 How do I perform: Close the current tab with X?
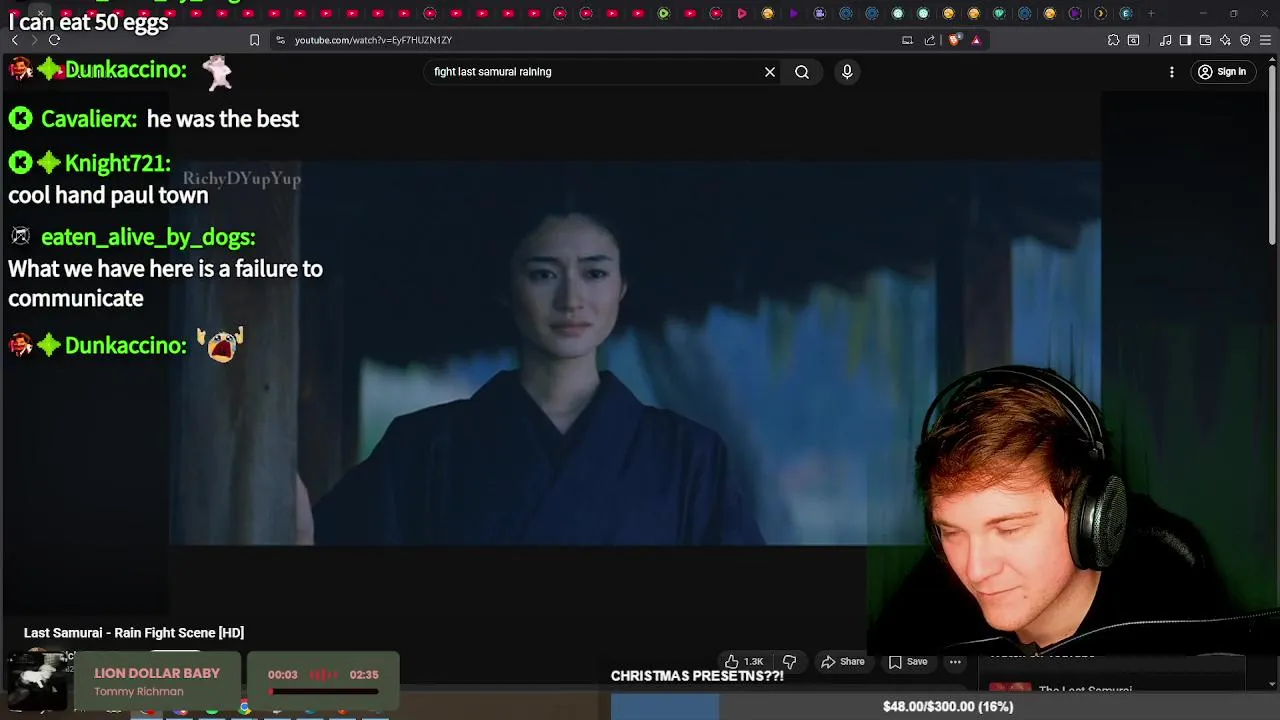coord(40,12)
